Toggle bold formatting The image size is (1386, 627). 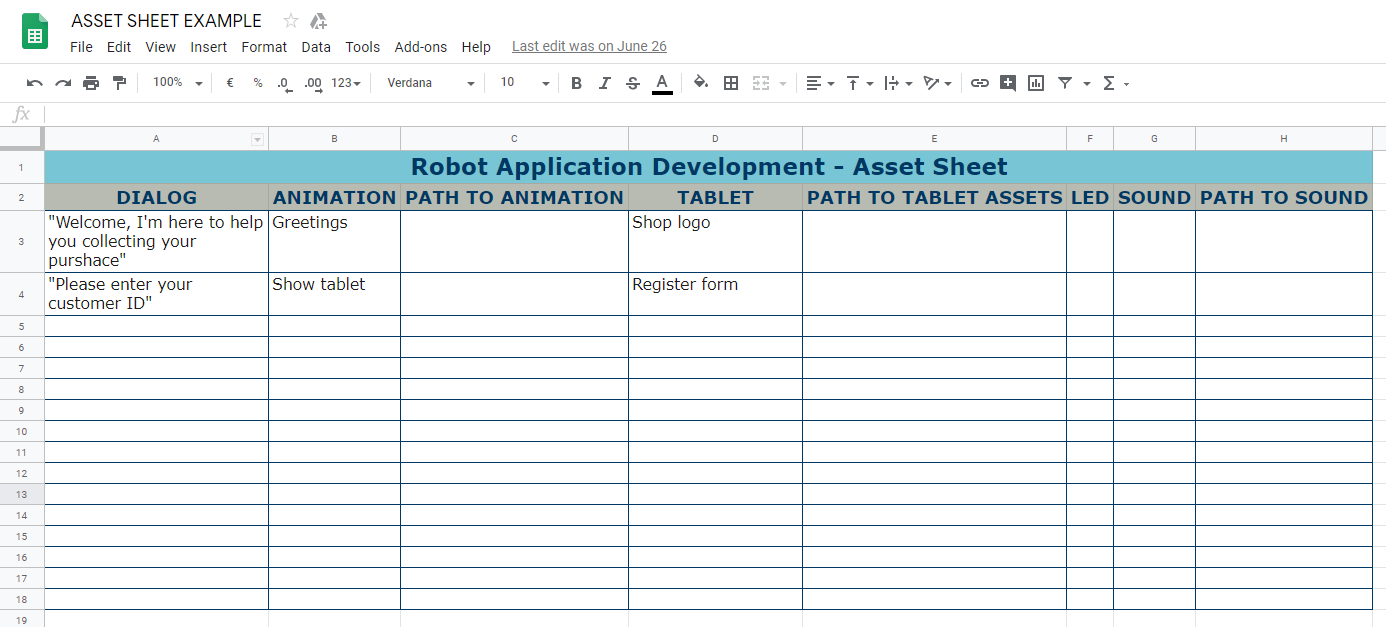click(x=576, y=83)
